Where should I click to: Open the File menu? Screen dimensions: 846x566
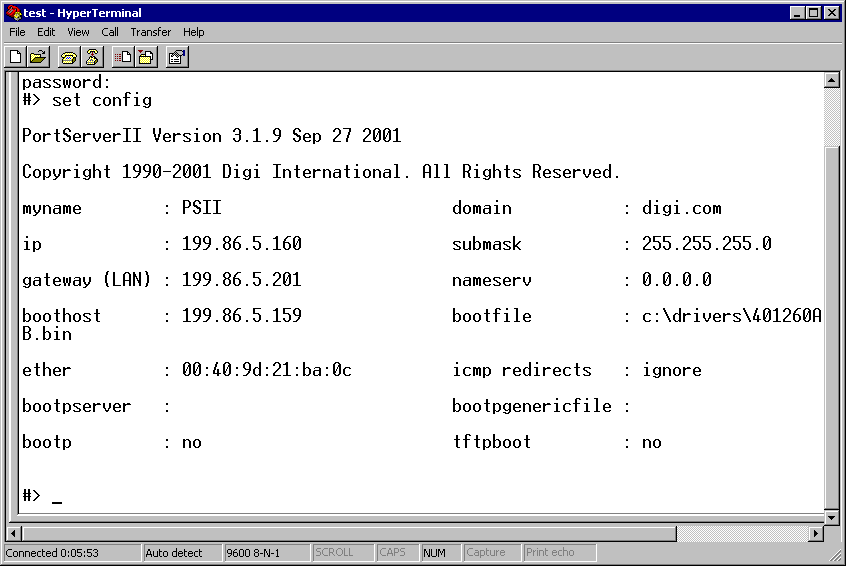17,32
